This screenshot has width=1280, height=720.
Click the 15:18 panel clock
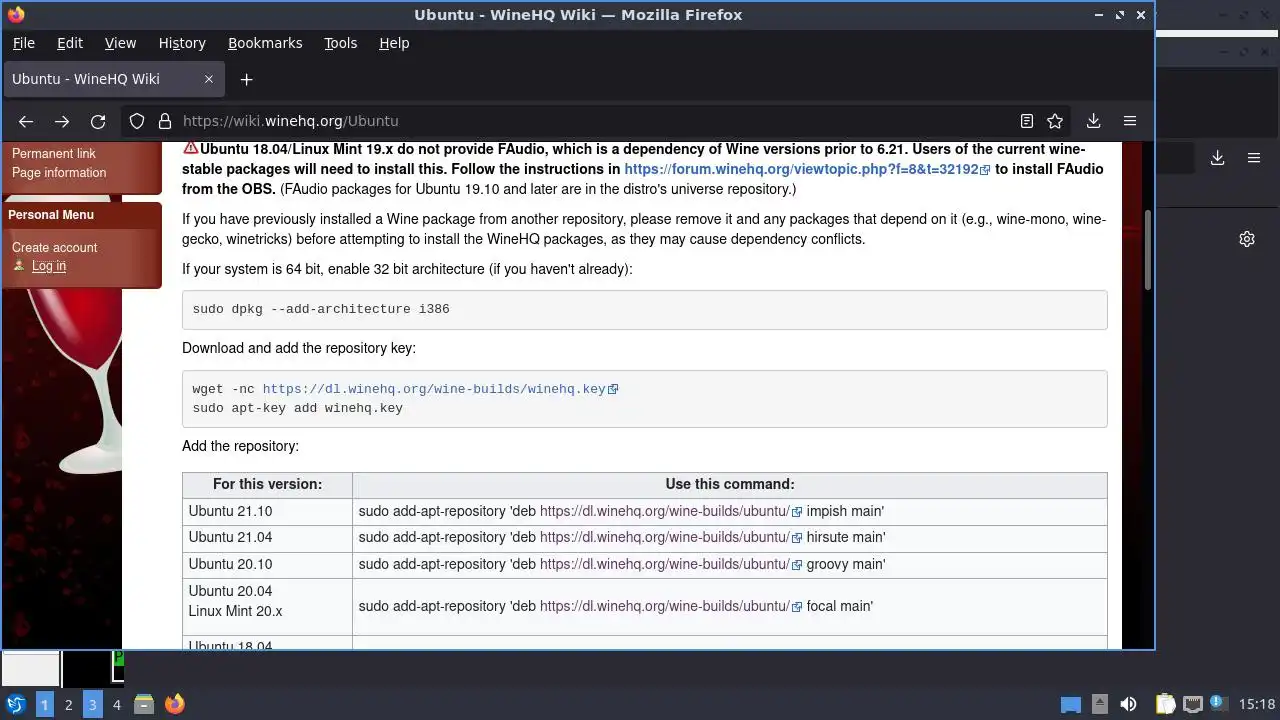click(x=1257, y=705)
